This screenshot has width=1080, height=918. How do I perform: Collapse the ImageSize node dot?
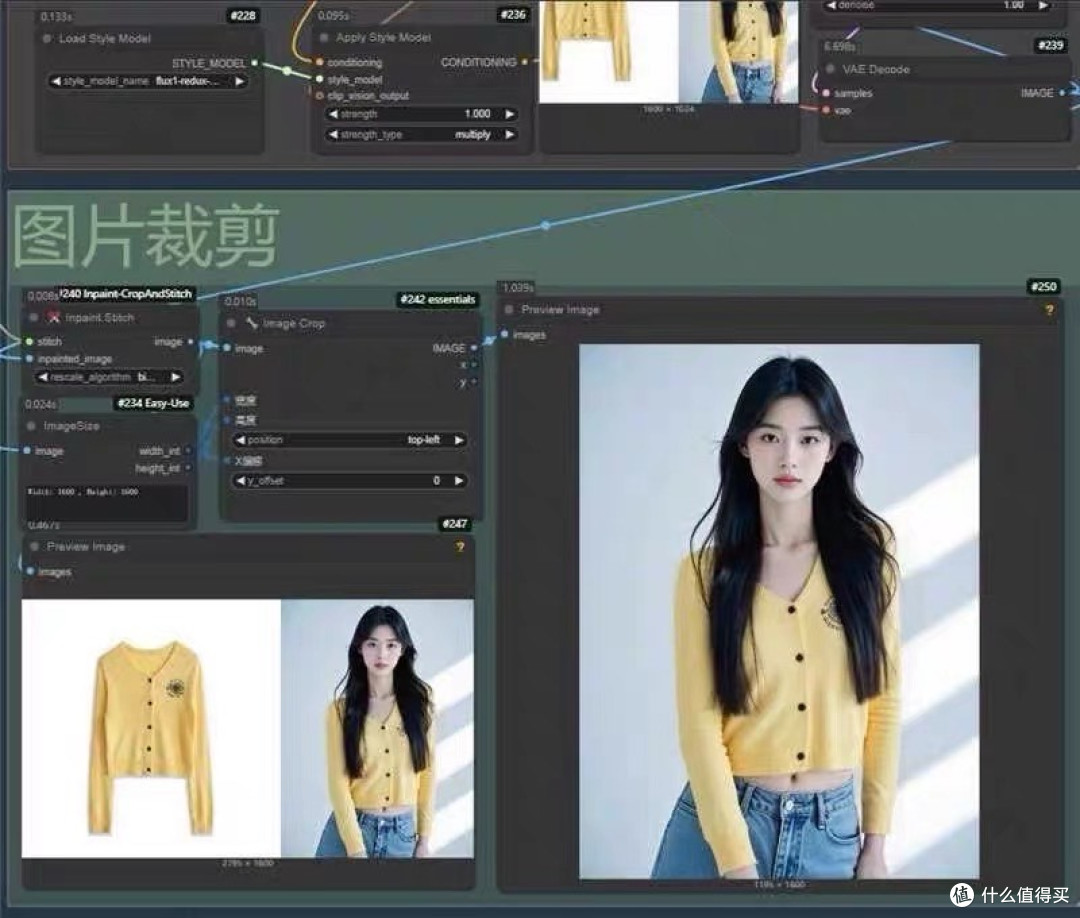click(x=31, y=426)
